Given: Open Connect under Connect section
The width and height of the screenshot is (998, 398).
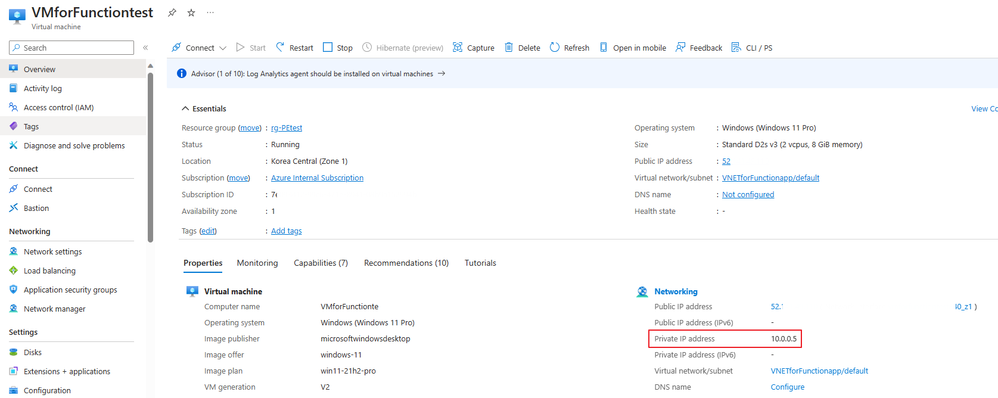Looking at the screenshot, I should [38, 189].
